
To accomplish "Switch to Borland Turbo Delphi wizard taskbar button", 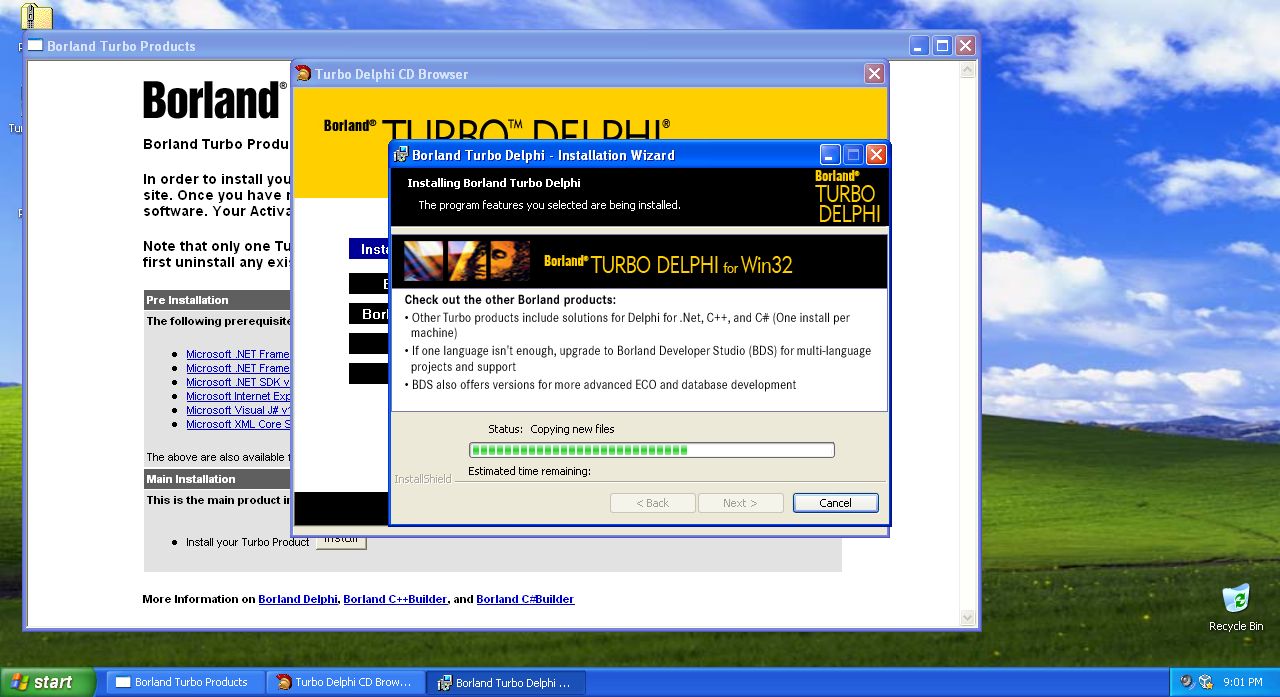I will point(506,682).
